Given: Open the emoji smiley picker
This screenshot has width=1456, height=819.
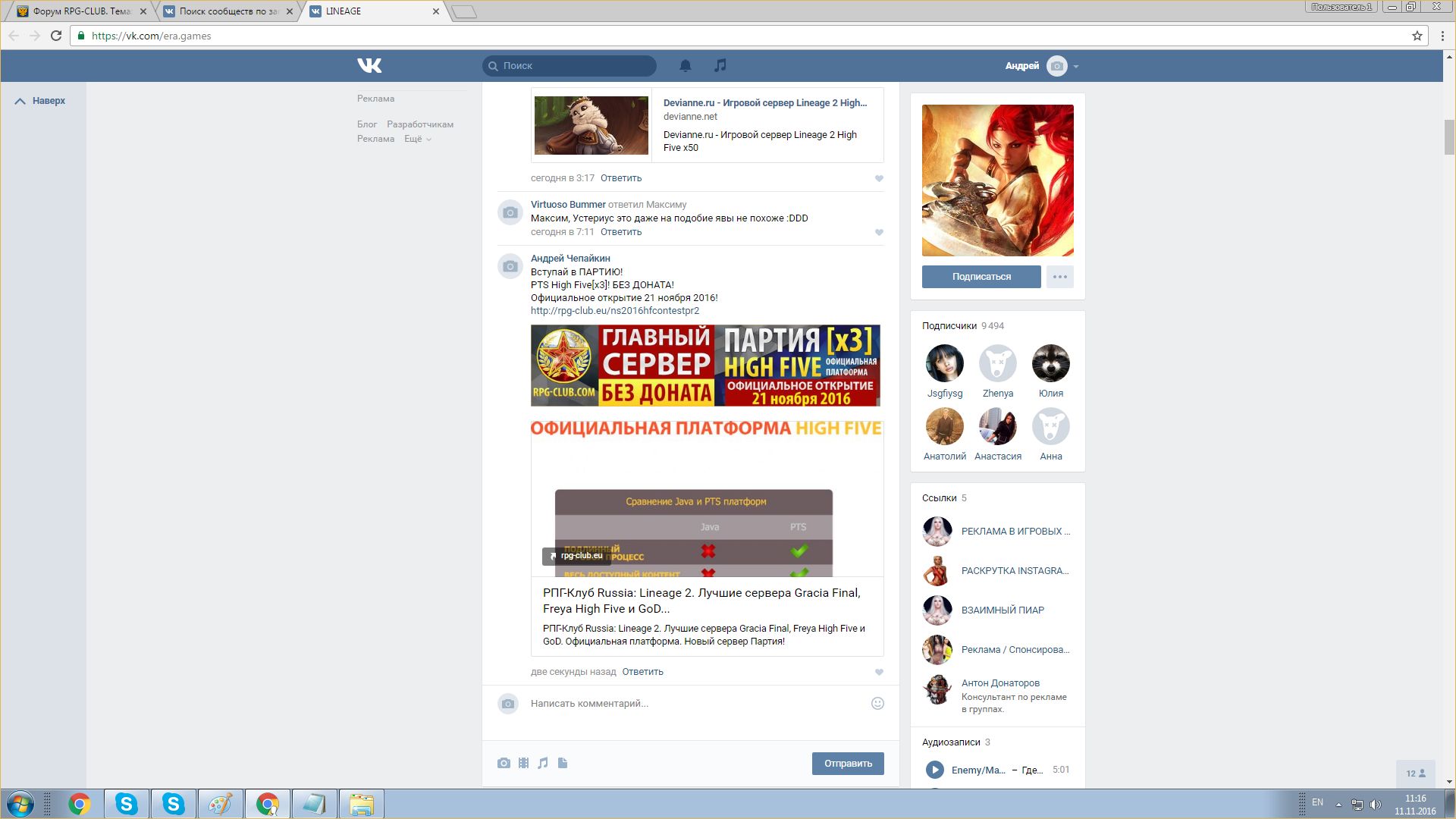Looking at the screenshot, I should tap(877, 703).
